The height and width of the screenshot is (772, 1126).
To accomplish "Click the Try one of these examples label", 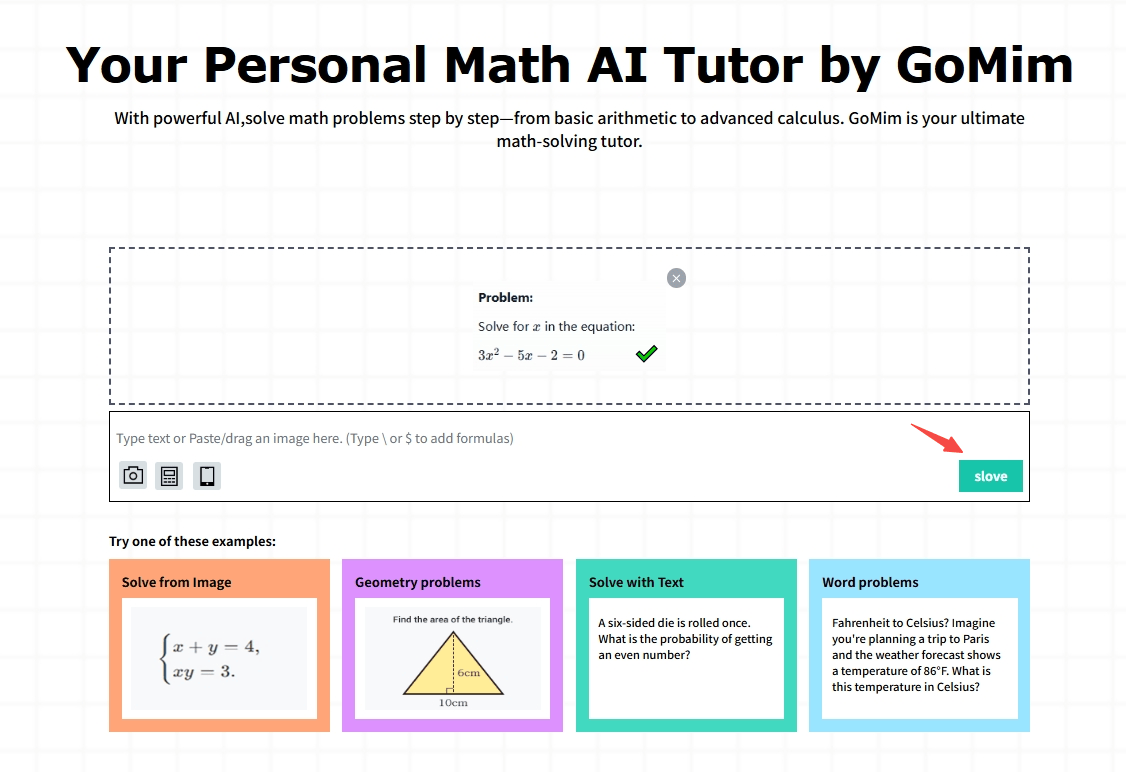I will 192,541.
